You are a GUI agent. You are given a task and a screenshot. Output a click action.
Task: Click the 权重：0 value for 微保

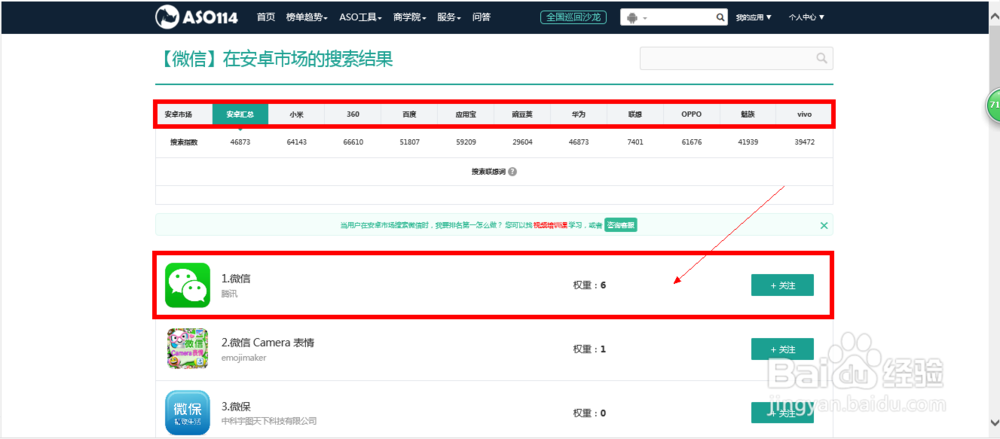(589, 413)
